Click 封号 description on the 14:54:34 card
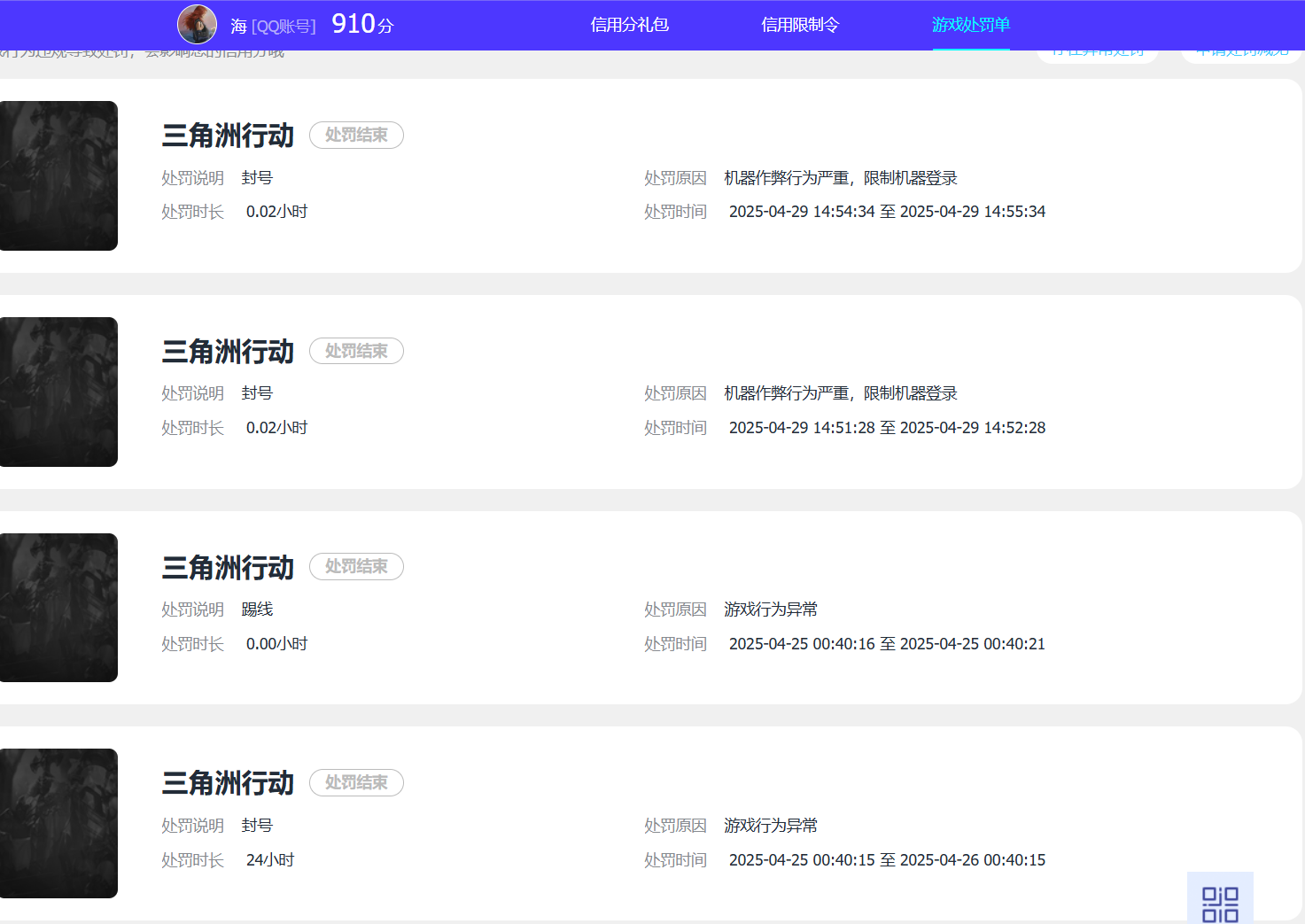This screenshot has width=1305, height=924. coord(257,178)
